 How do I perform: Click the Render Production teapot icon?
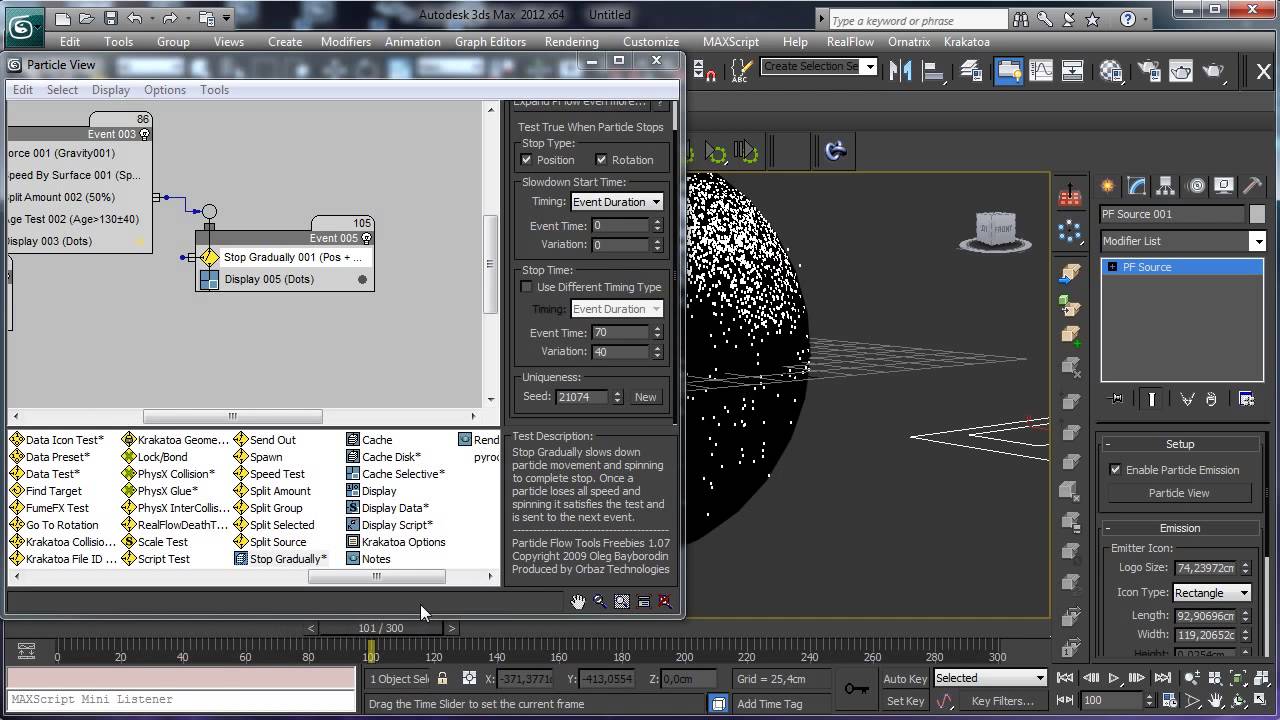[1214, 70]
